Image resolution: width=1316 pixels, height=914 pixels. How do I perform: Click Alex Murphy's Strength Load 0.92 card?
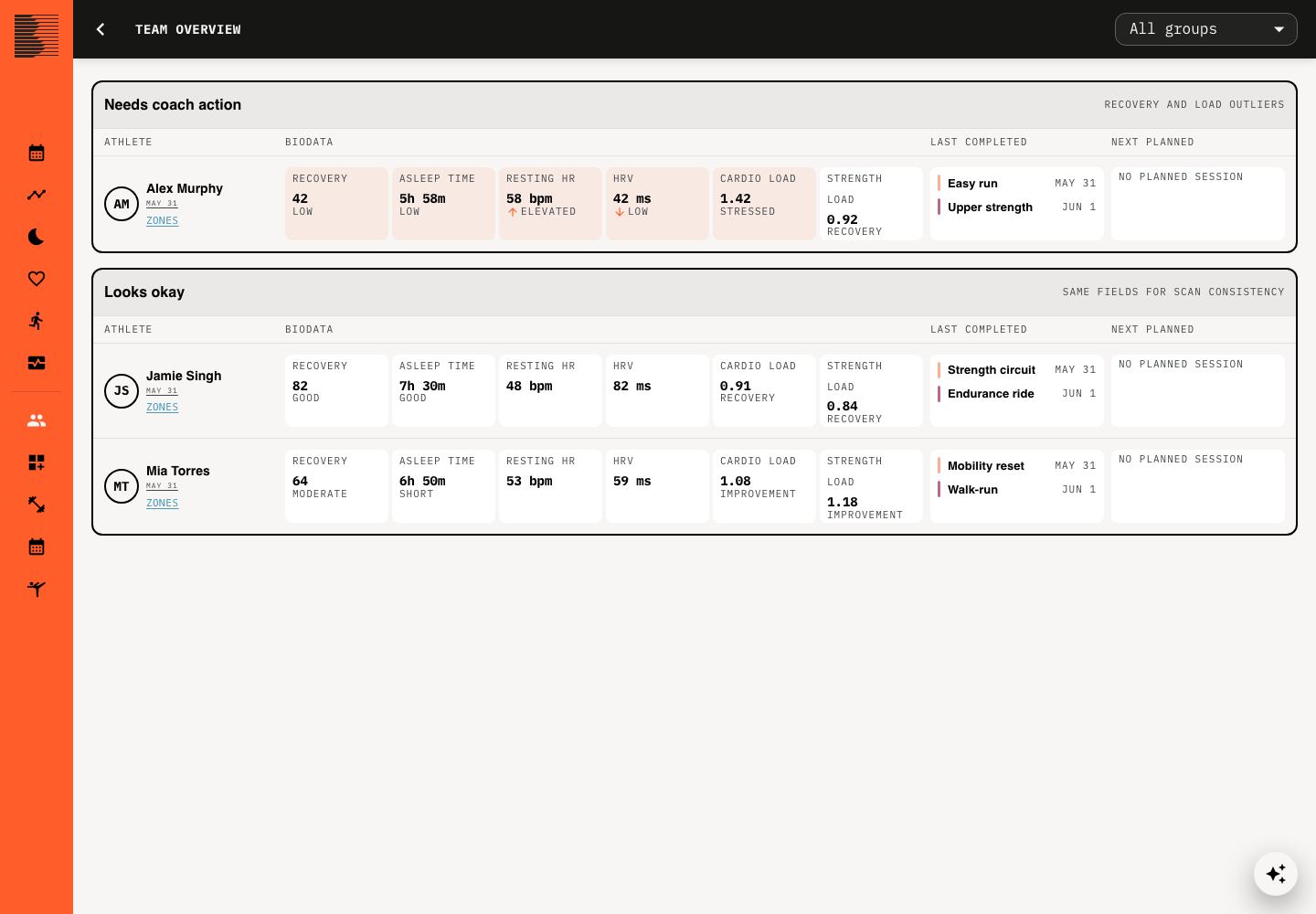click(871, 204)
